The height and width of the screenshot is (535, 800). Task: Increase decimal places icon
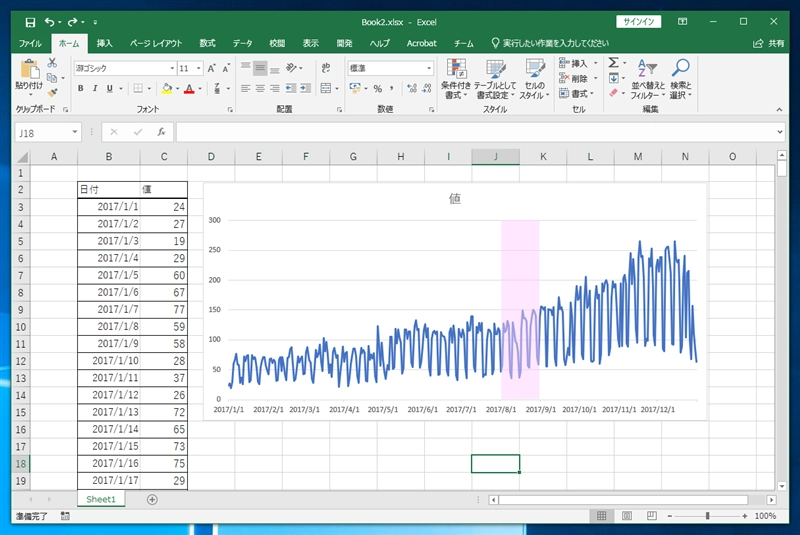(x=412, y=88)
